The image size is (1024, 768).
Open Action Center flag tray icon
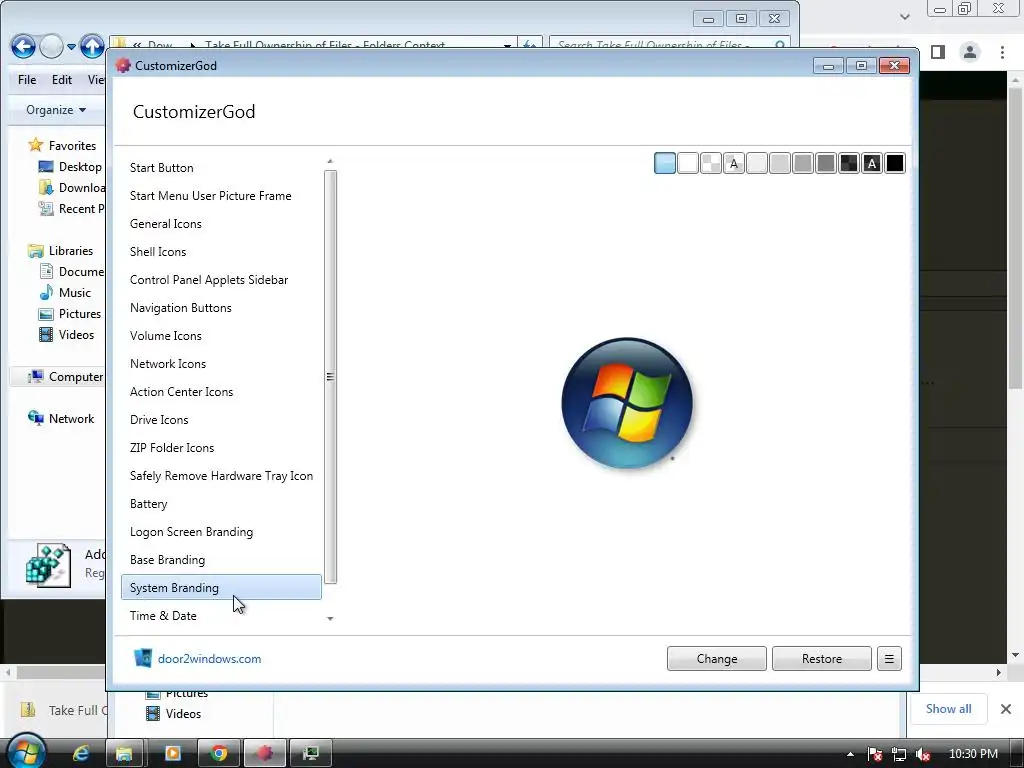[x=875, y=754]
